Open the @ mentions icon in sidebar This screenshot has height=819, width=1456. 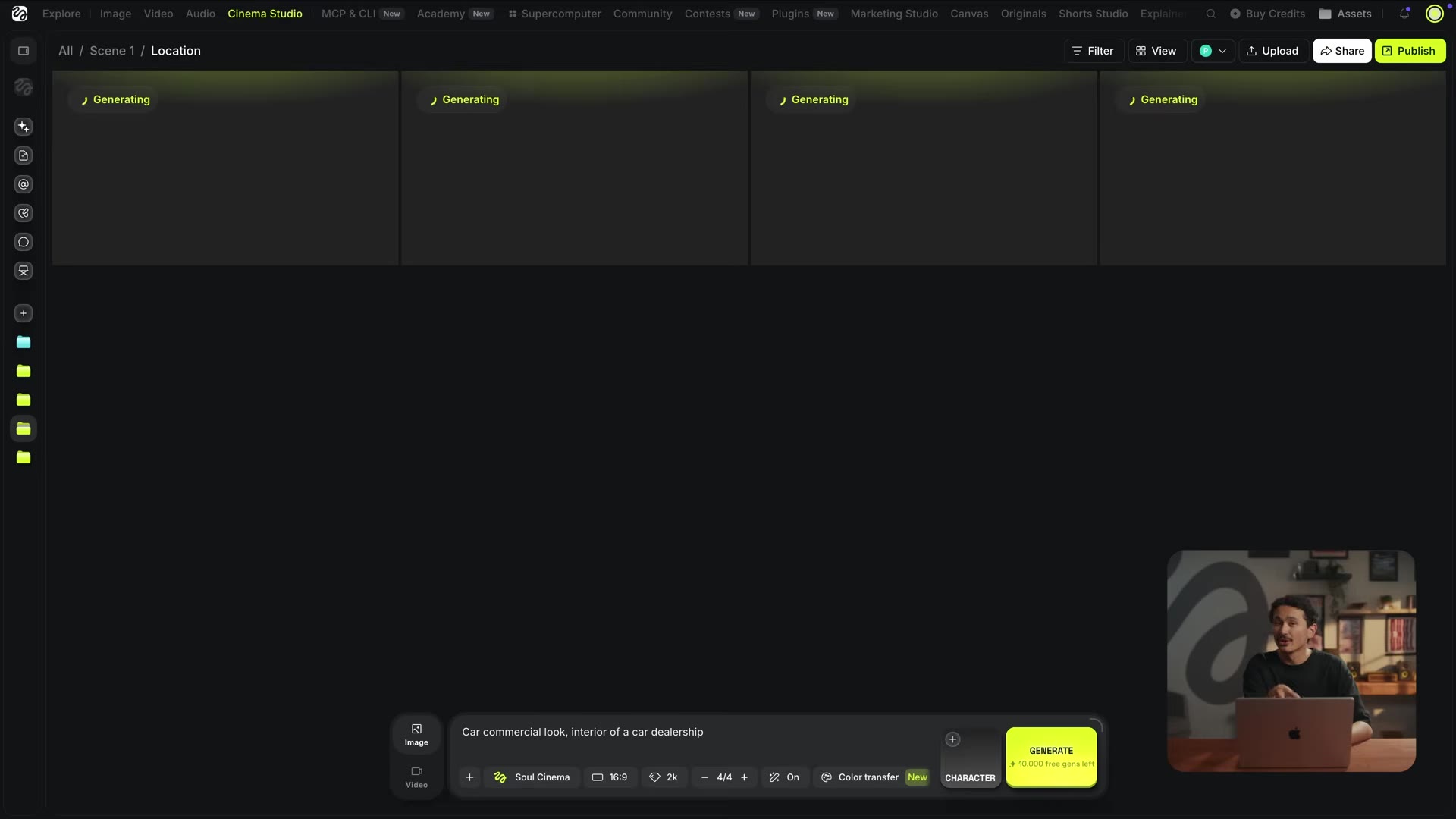(x=24, y=184)
